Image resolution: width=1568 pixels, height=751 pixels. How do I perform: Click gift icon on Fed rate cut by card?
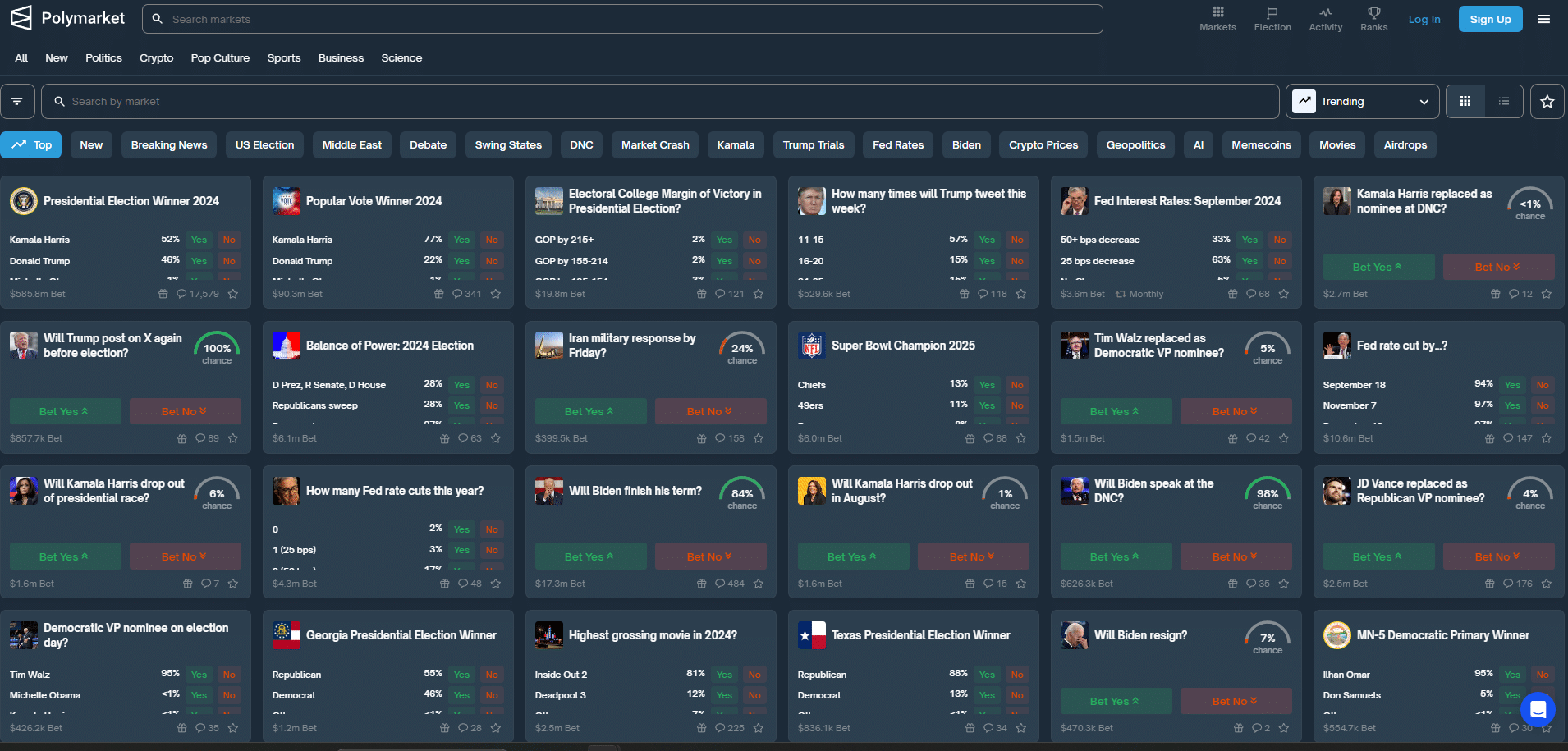1489,438
